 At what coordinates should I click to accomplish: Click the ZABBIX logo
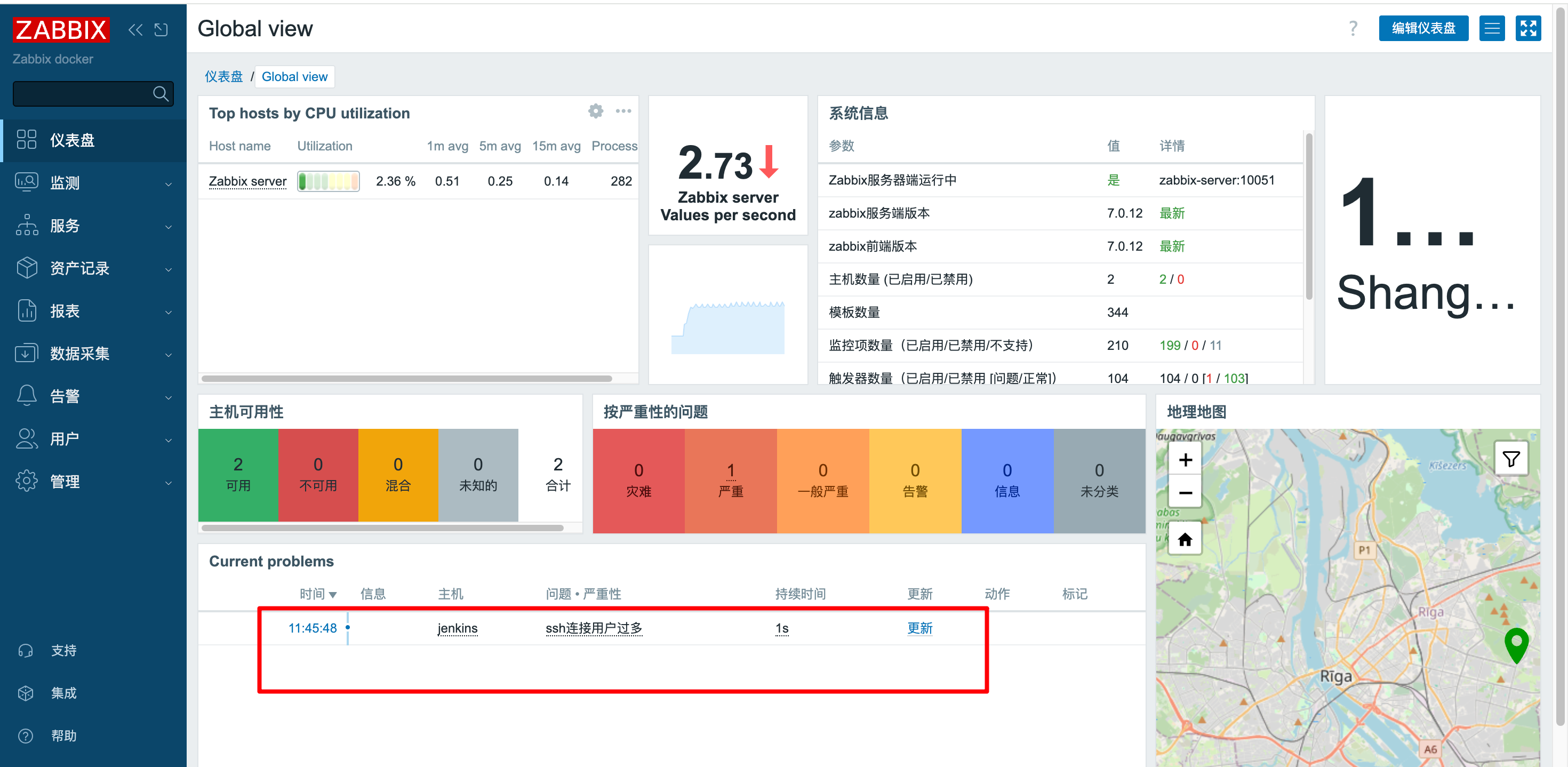[x=61, y=29]
